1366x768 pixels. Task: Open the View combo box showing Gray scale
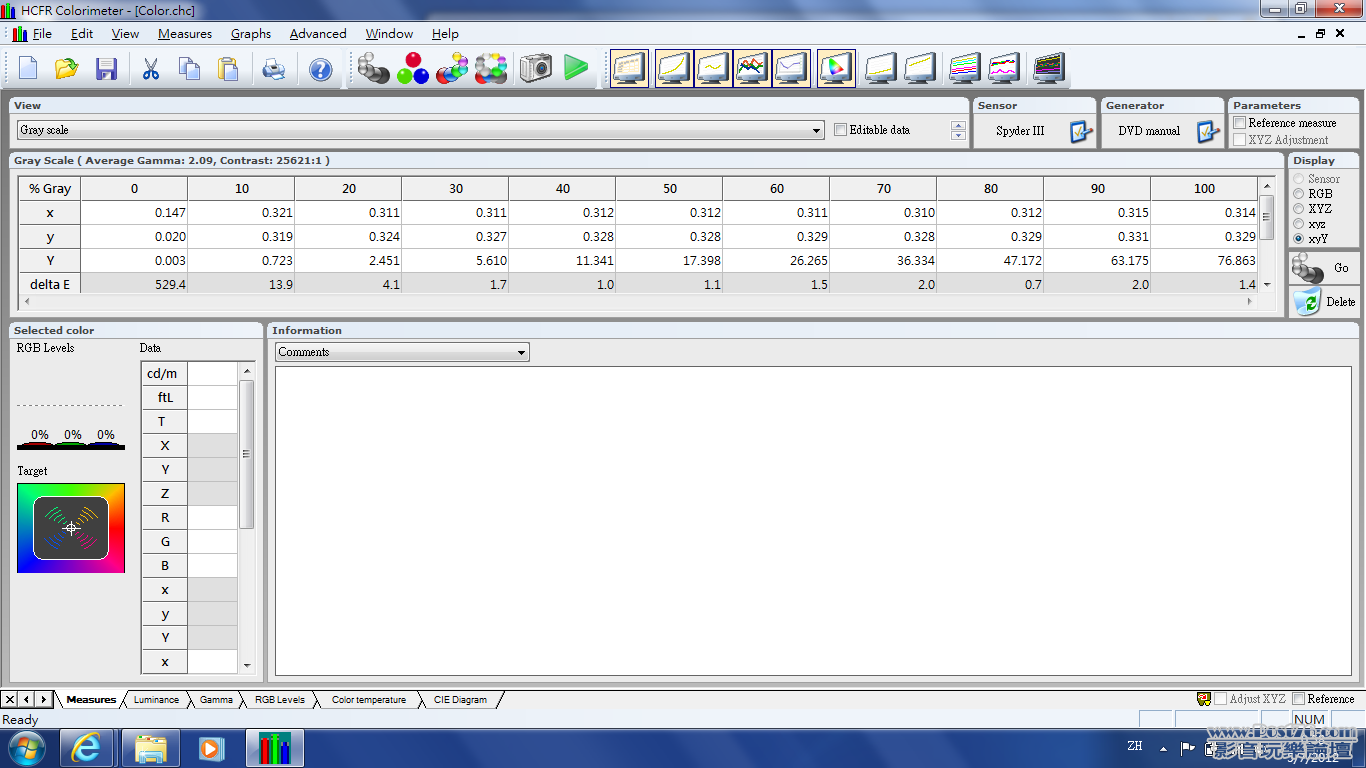420,130
